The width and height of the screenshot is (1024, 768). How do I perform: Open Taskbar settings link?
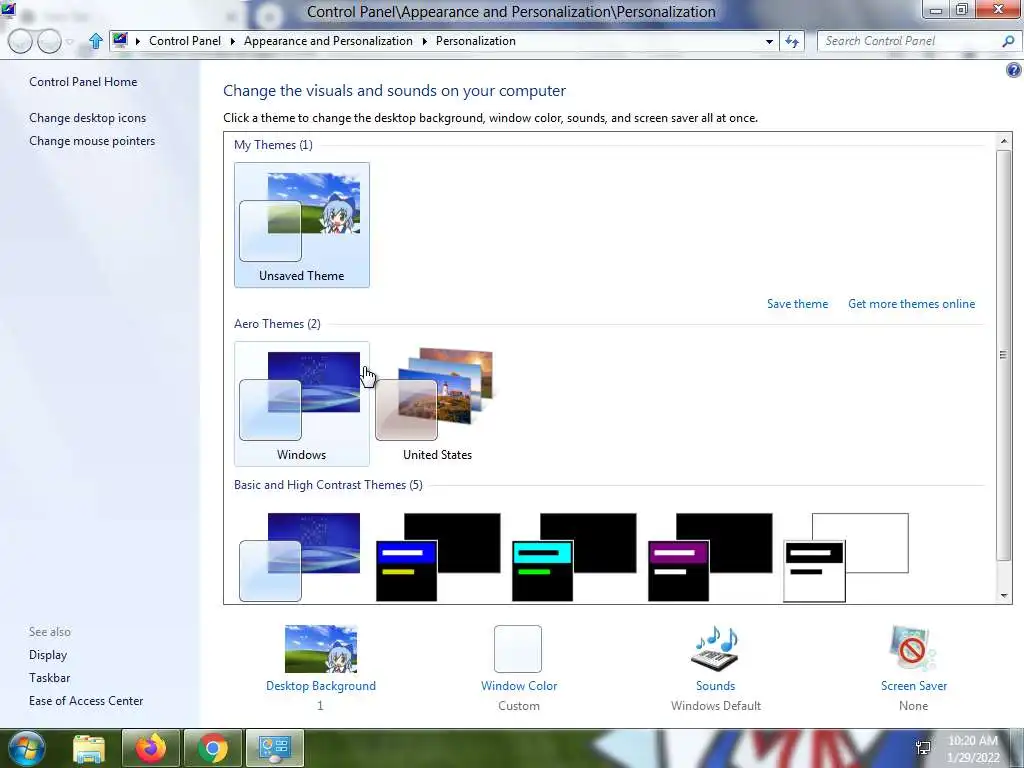50,678
